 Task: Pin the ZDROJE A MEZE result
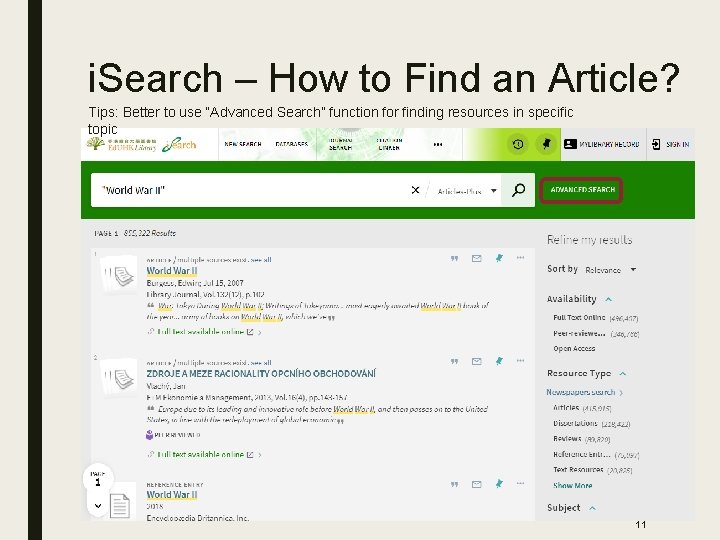pos(499,361)
